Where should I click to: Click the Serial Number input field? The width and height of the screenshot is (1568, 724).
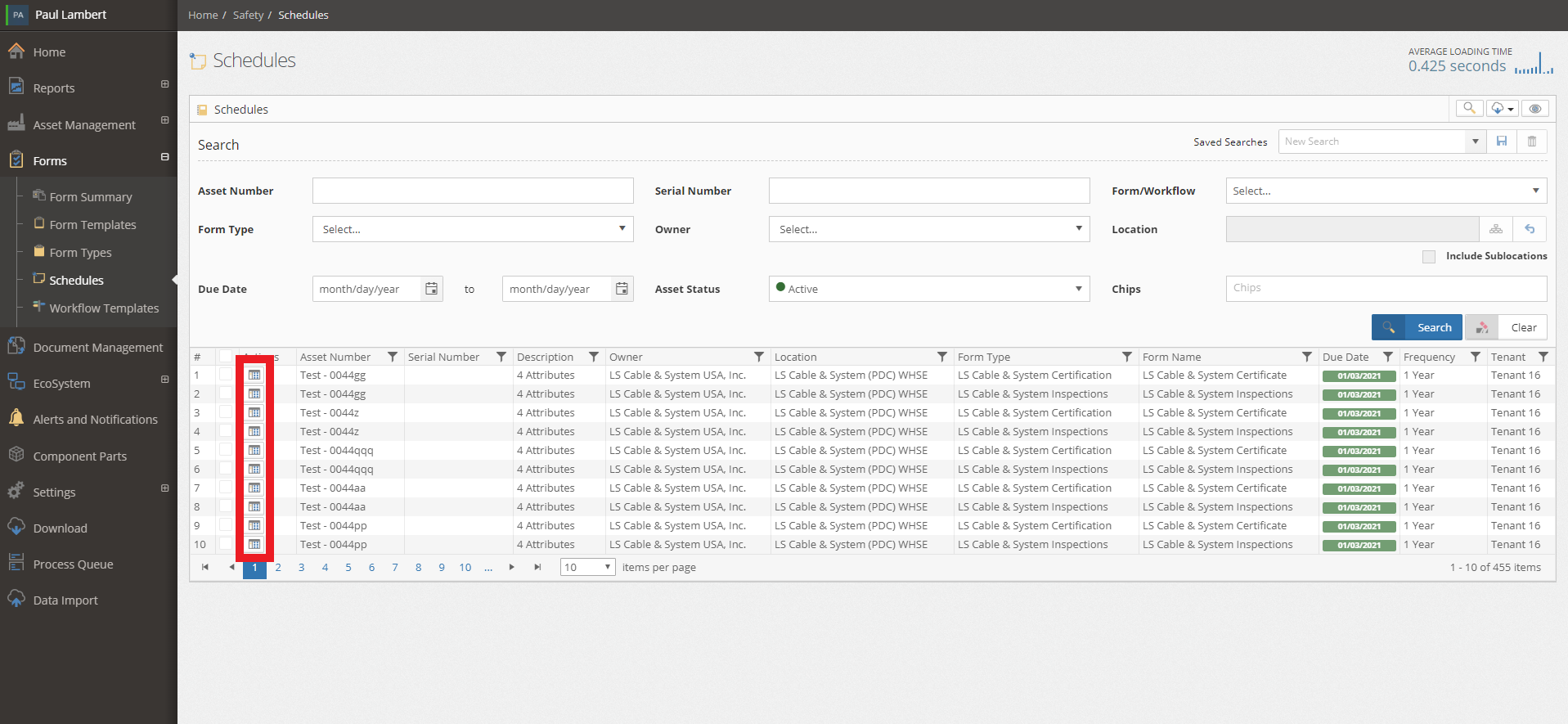929,191
